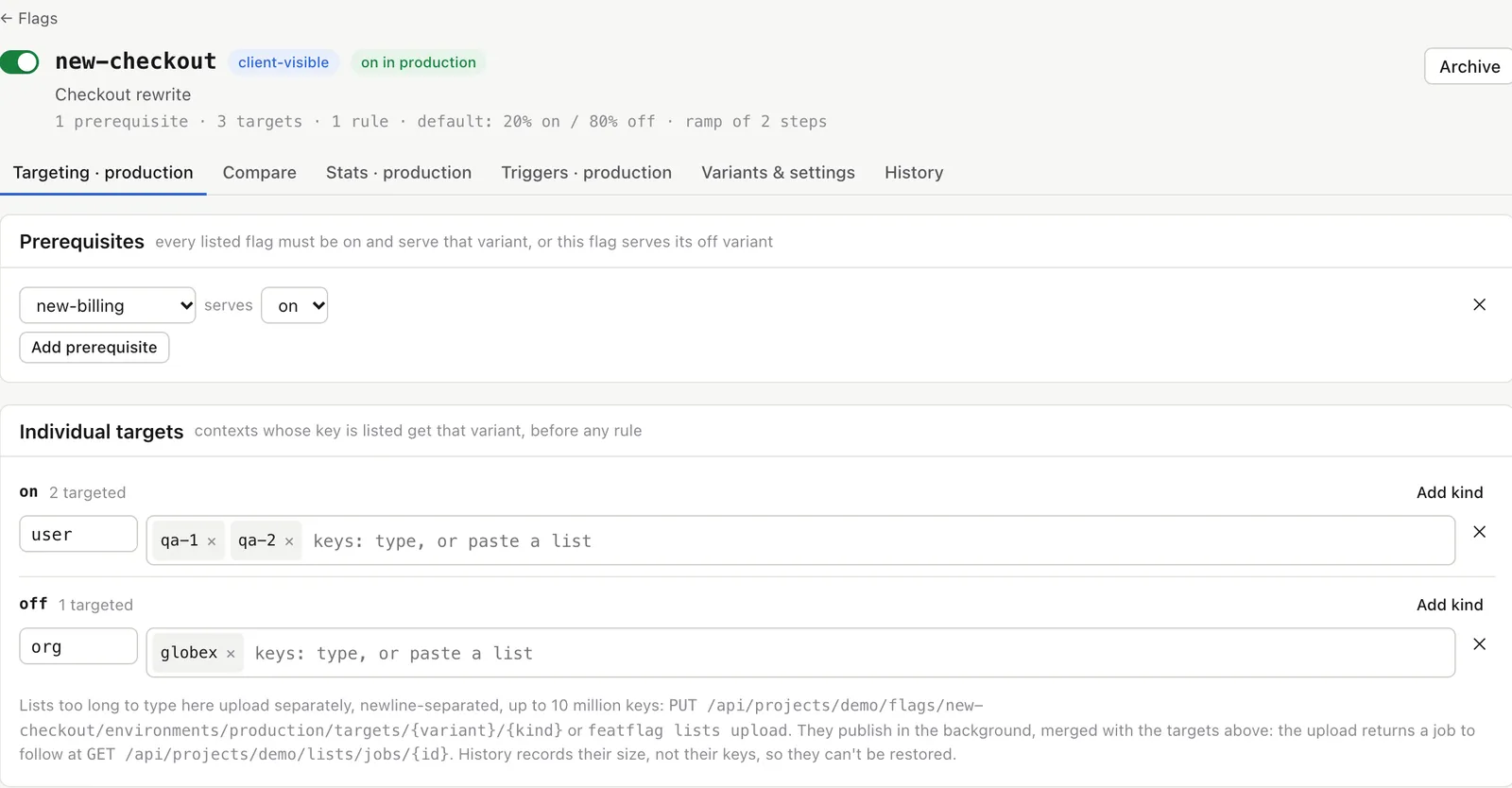Click the new-checkout flag title

click(x=136, y=61)
